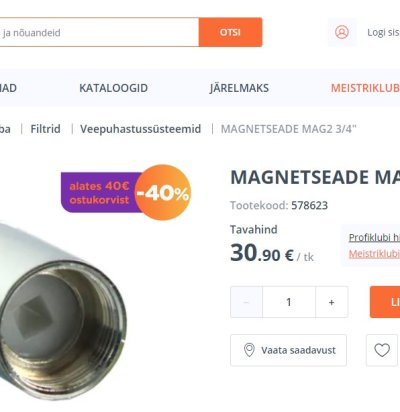Open the JÄRELMAKS menu item

pyautogui.click(x=239, y=88)
